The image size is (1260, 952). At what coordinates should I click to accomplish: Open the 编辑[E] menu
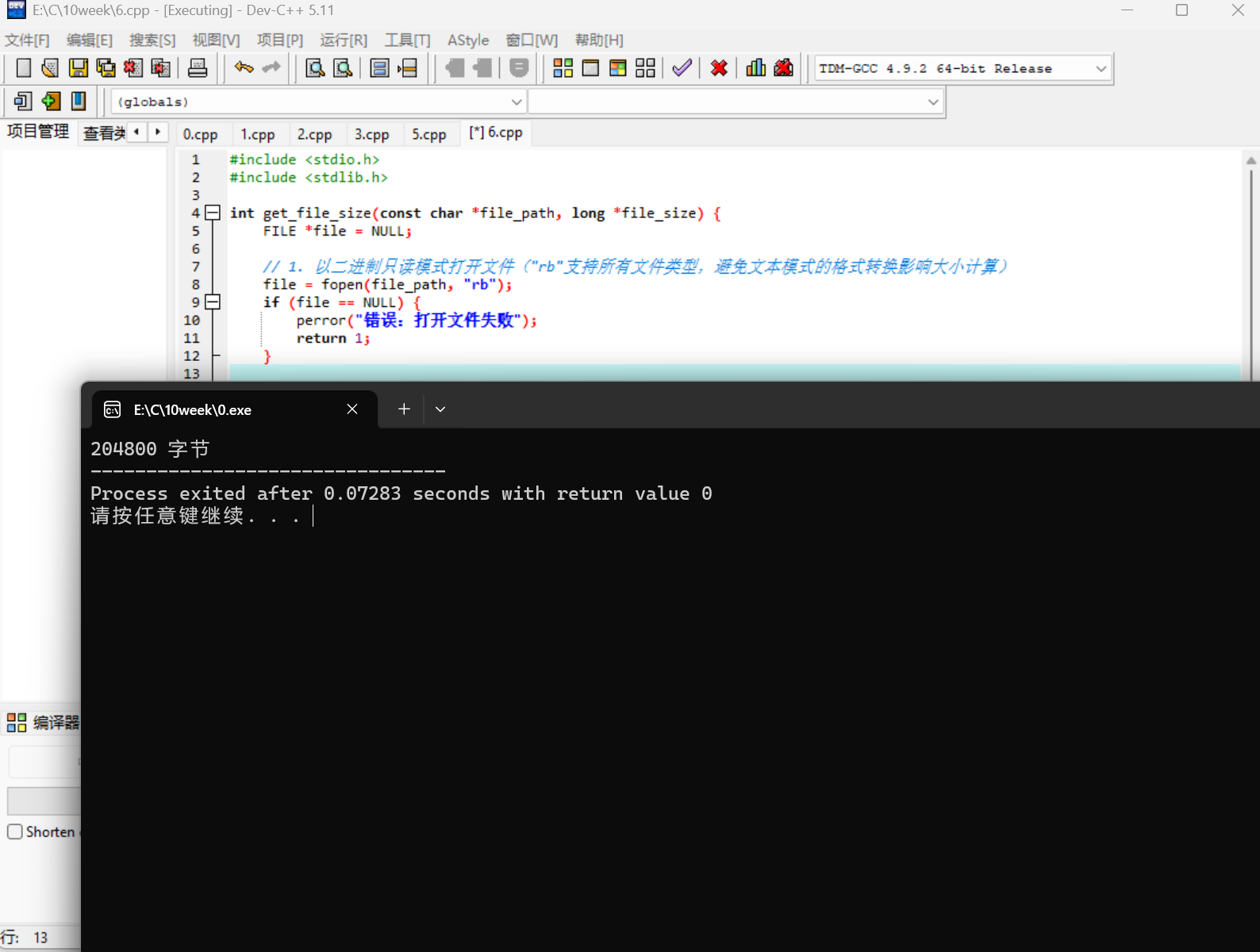click(90, 40)
